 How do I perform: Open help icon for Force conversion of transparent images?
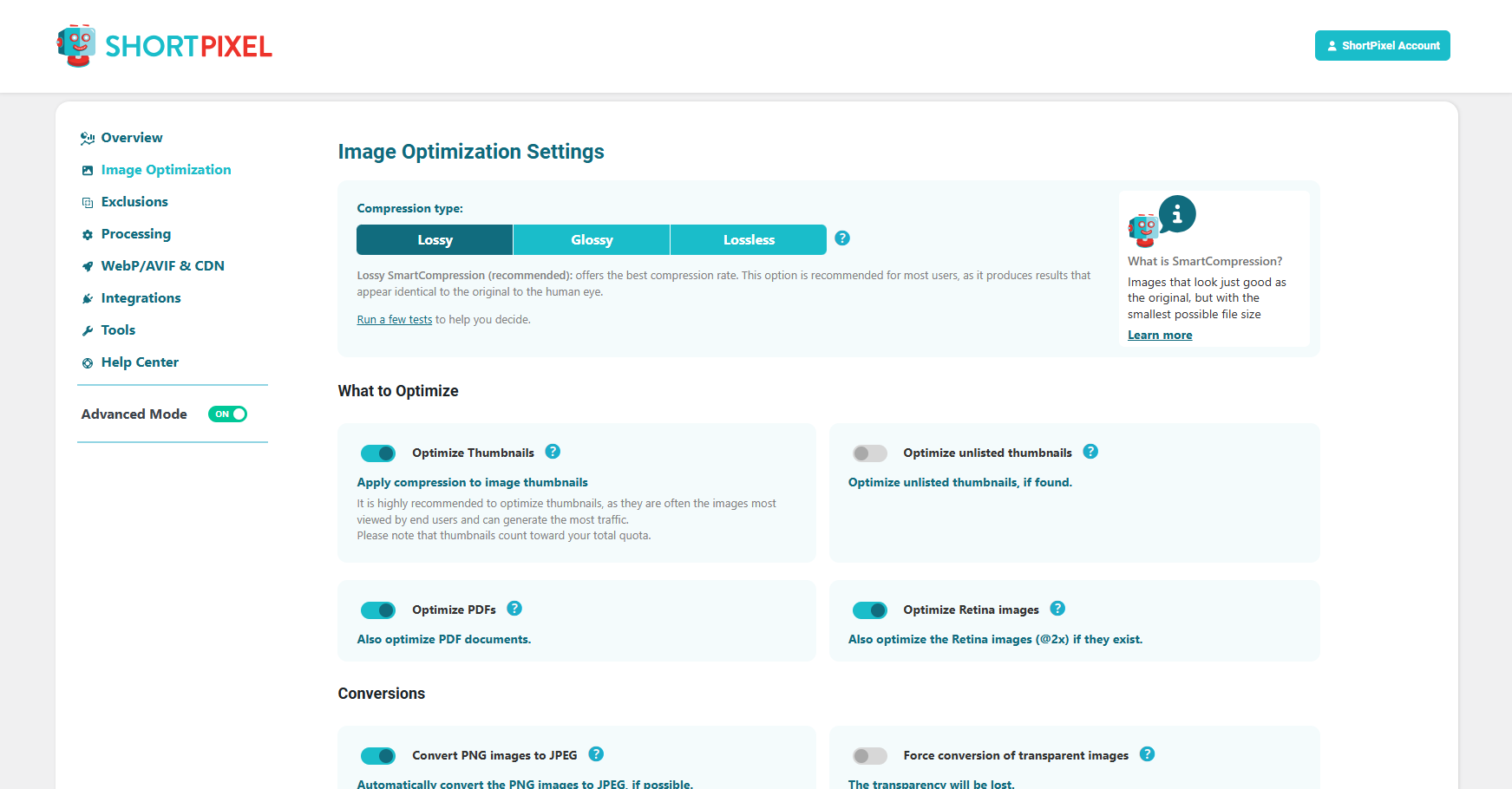pos(1148,754)
